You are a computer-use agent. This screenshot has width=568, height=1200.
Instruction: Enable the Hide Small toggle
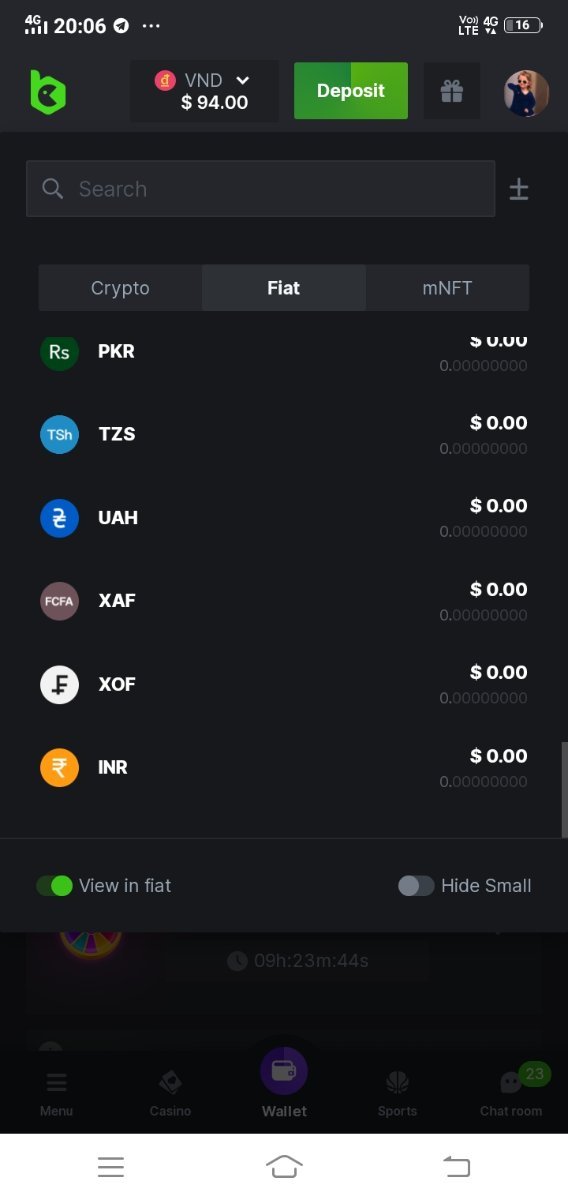pos(416,885)
